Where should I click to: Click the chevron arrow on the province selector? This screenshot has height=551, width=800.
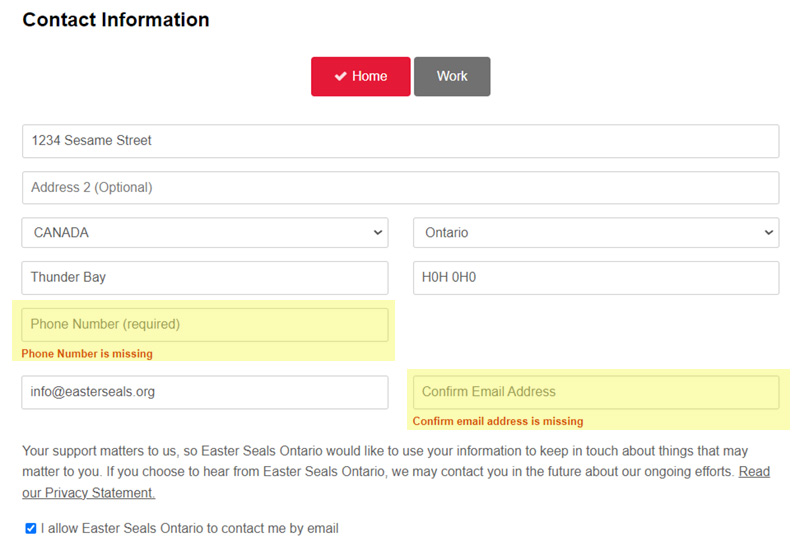(768, 232)
